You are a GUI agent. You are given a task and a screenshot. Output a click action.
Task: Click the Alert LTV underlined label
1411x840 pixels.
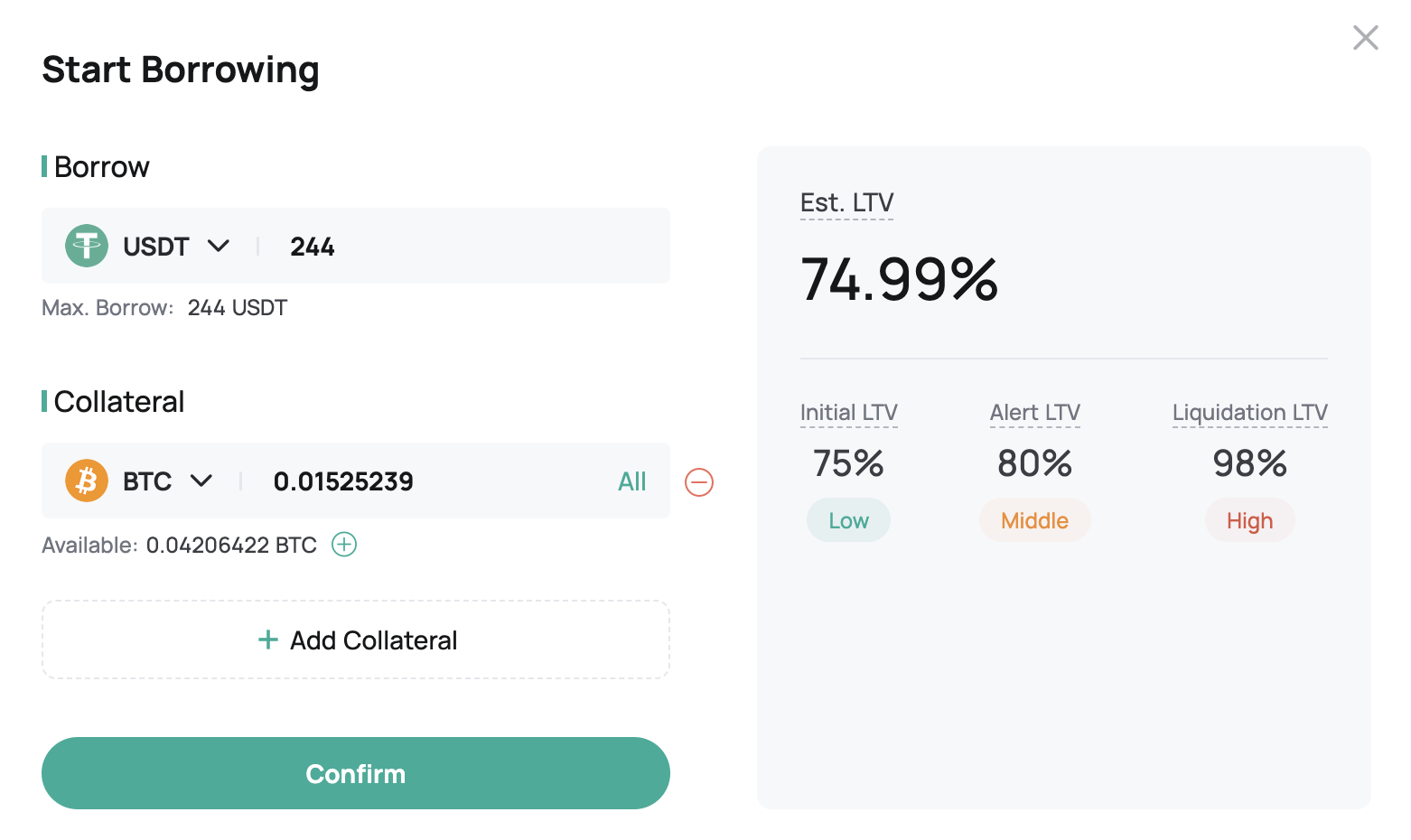click(x=1035, y=413)
